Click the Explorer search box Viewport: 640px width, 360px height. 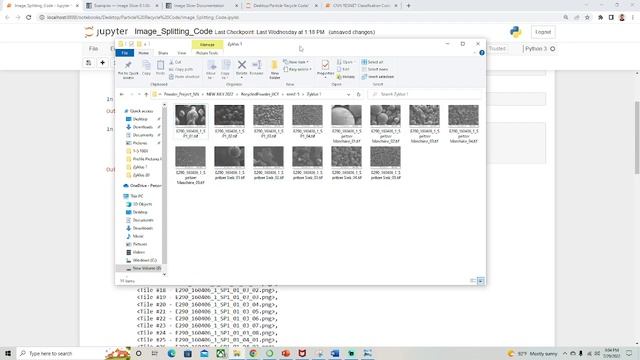click(x=424, y=94)
